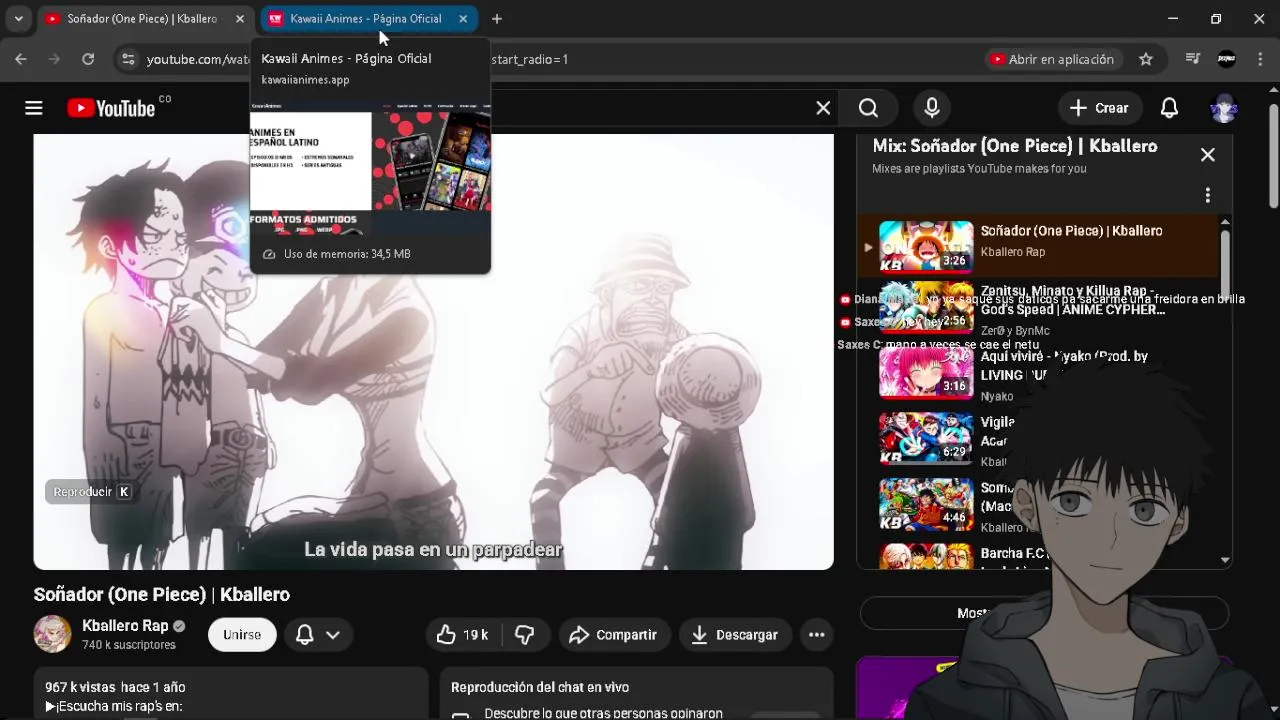This screenshot has height=720, width=1280.
Task: Play Zenitsu, Minato y Killua Rap thumbnail
Action: (x=926, y=308)
